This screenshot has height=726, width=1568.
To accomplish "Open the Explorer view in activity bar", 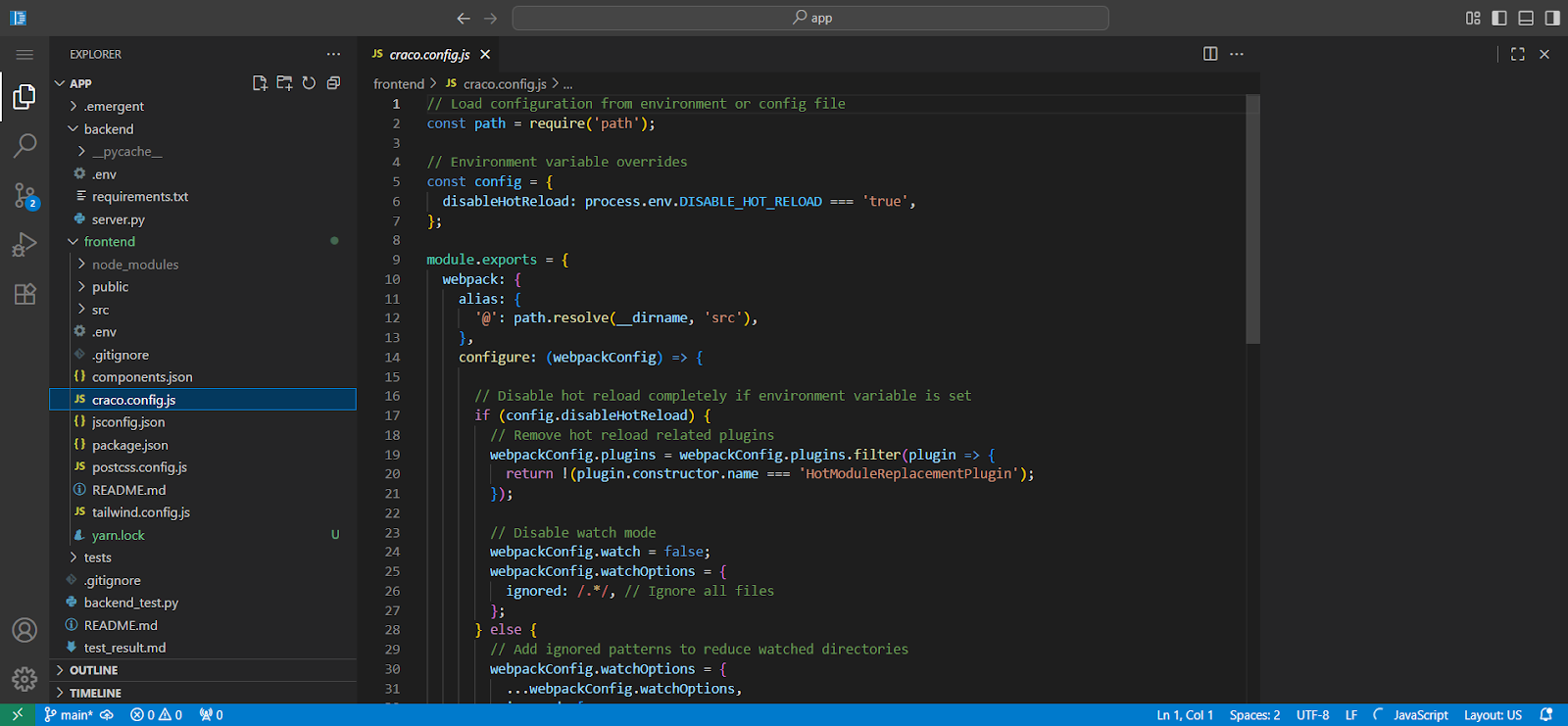I will (x=24, y=96).
